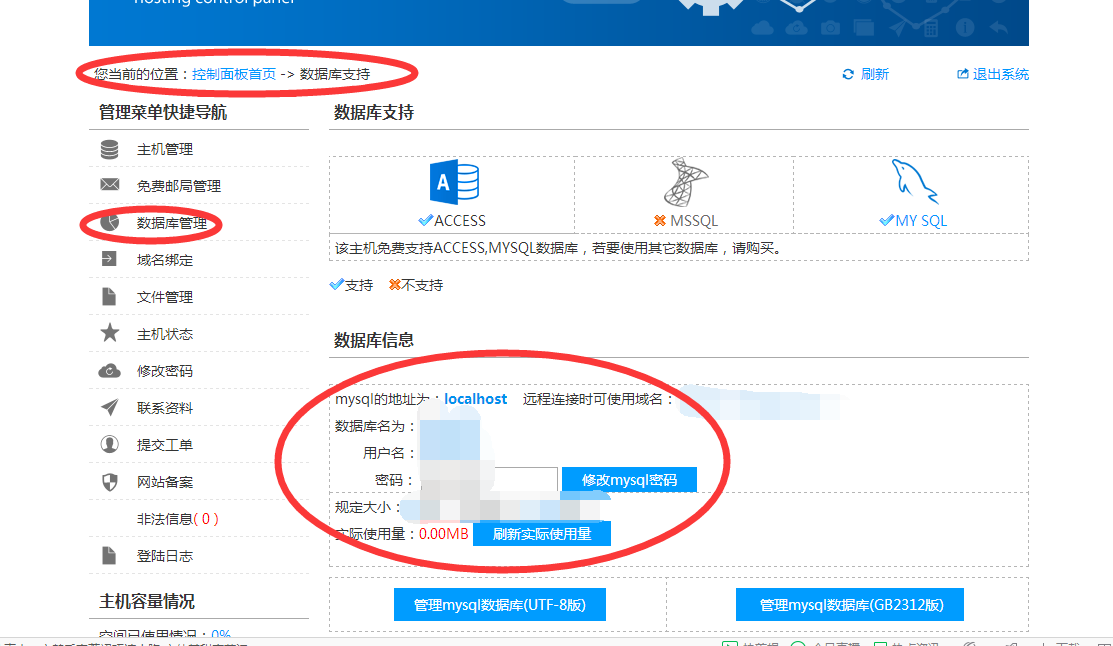Screen dimensions: 1113x646
Task: Click the shield icon beside 网站备案
Action: (109, 482)
